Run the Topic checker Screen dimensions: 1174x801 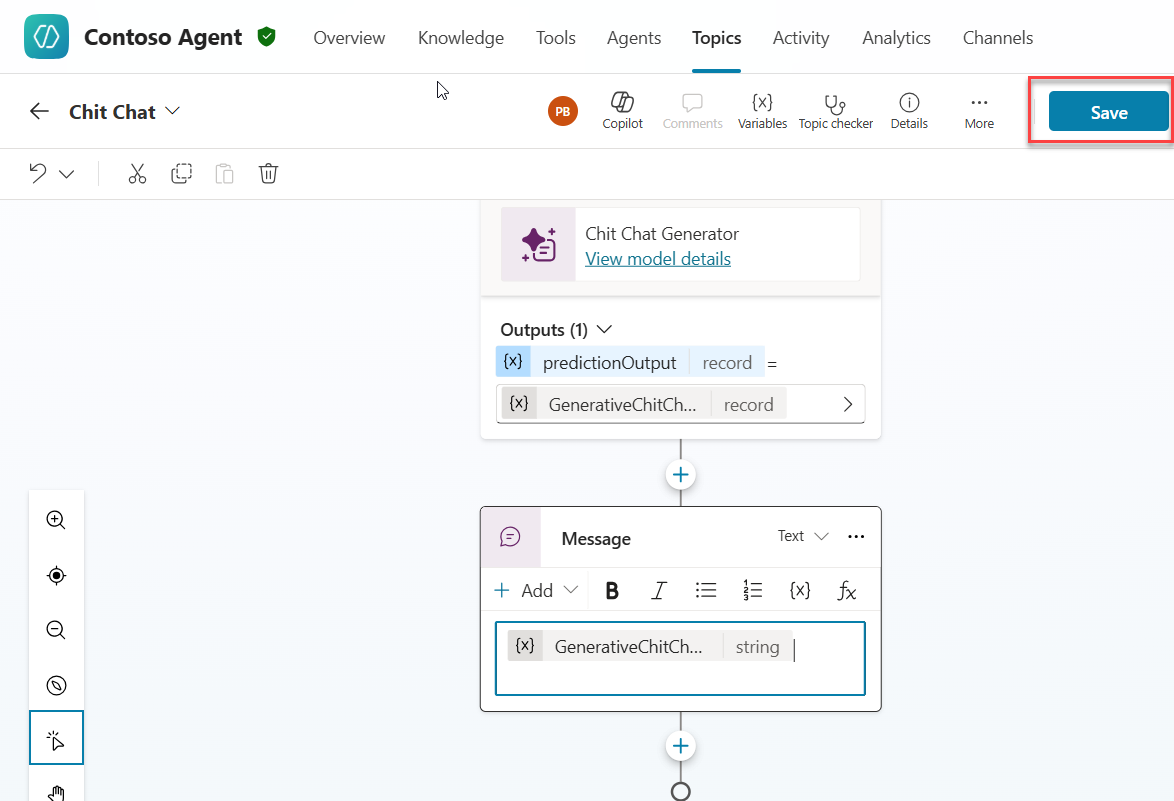(x=835, y=111)
